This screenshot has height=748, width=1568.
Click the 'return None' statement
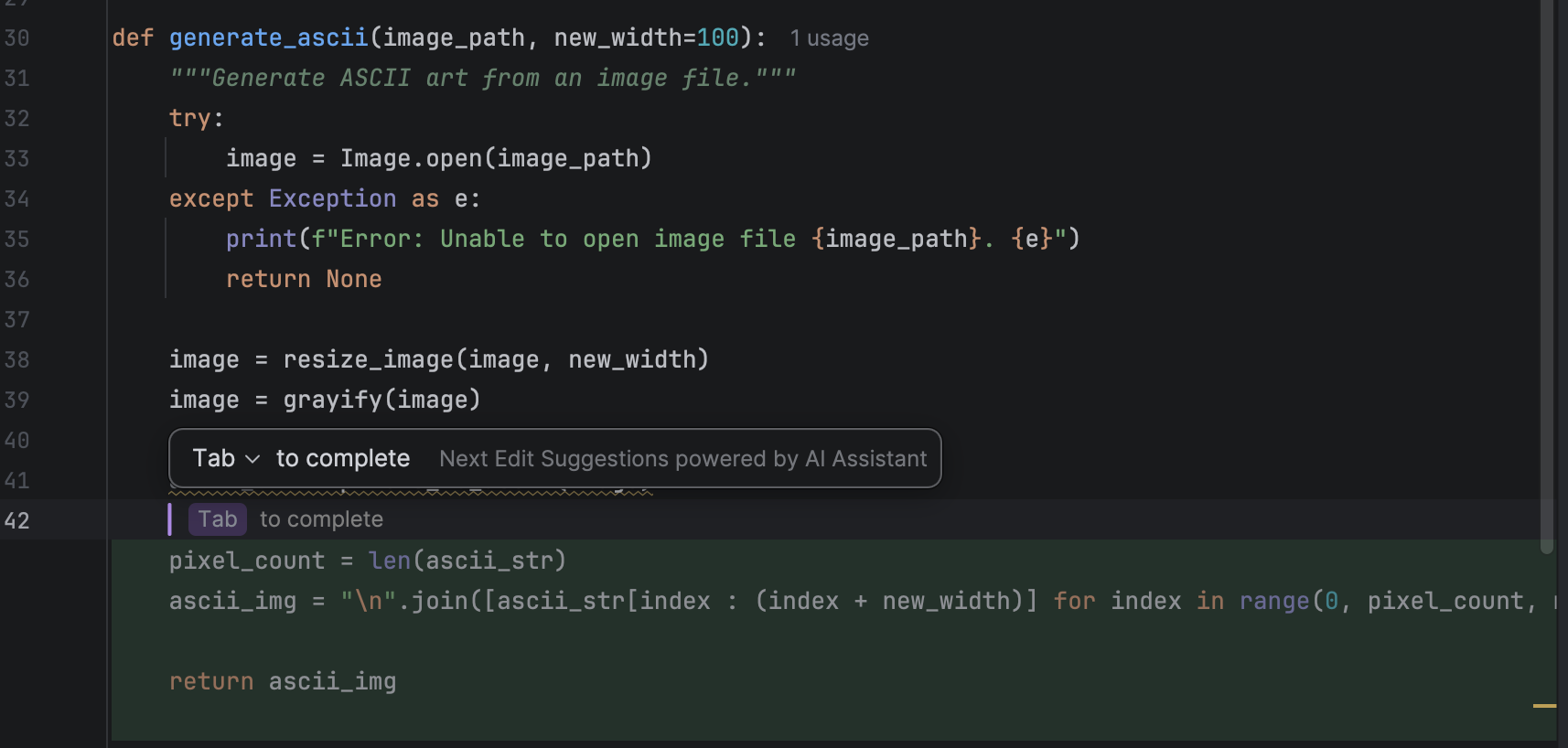(x=304, y=279)
